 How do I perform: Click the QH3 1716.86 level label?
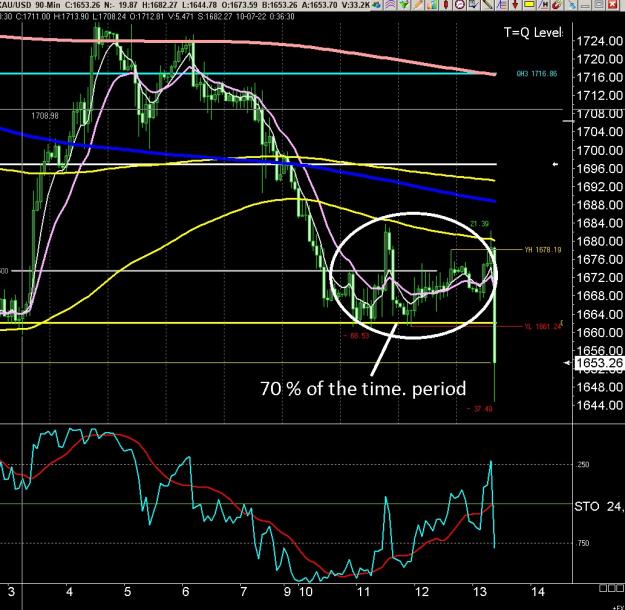[537, 74]
